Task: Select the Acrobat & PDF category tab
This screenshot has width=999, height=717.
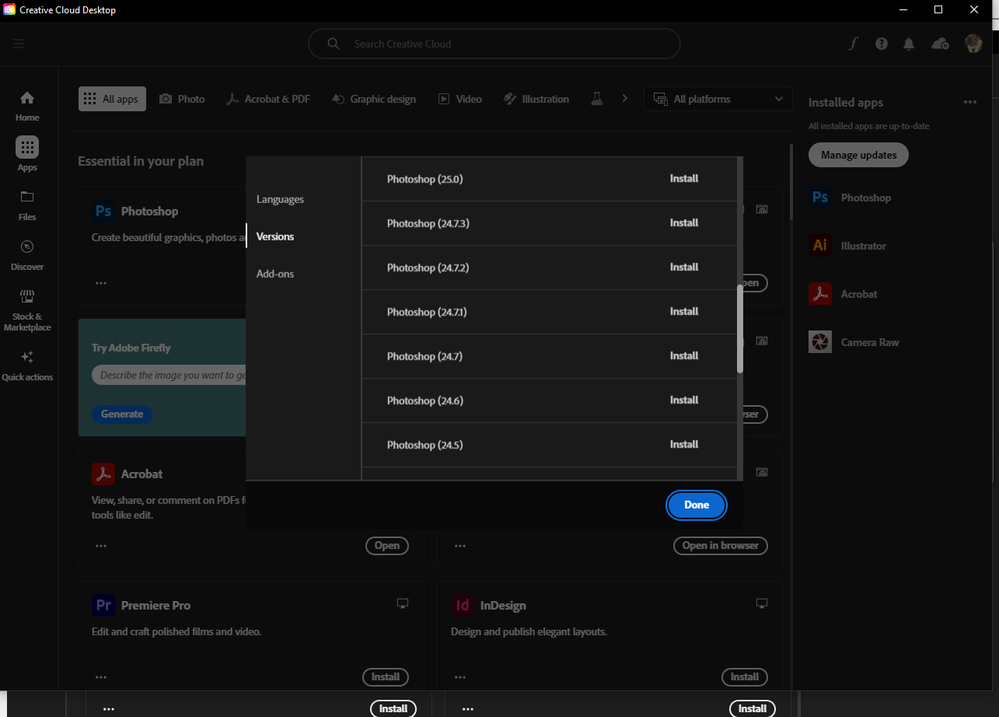Action: point(268,99)
